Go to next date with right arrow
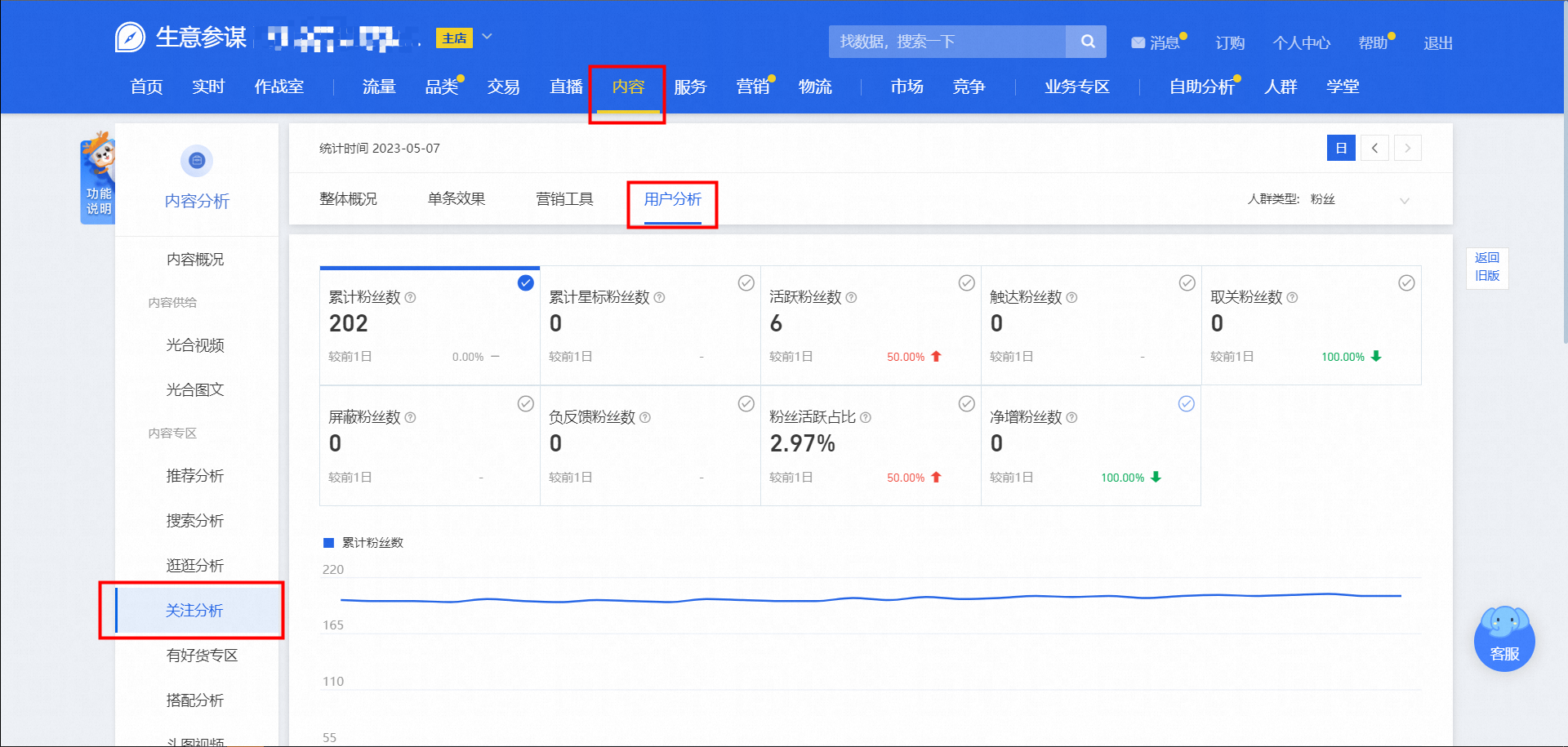Image resolution: width=1568 pixels, height=747 pixels. (x=1407, y=148)
